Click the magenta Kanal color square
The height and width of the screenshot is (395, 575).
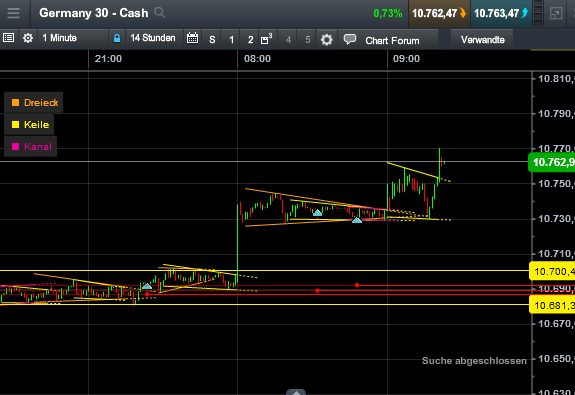coord(15,147)
